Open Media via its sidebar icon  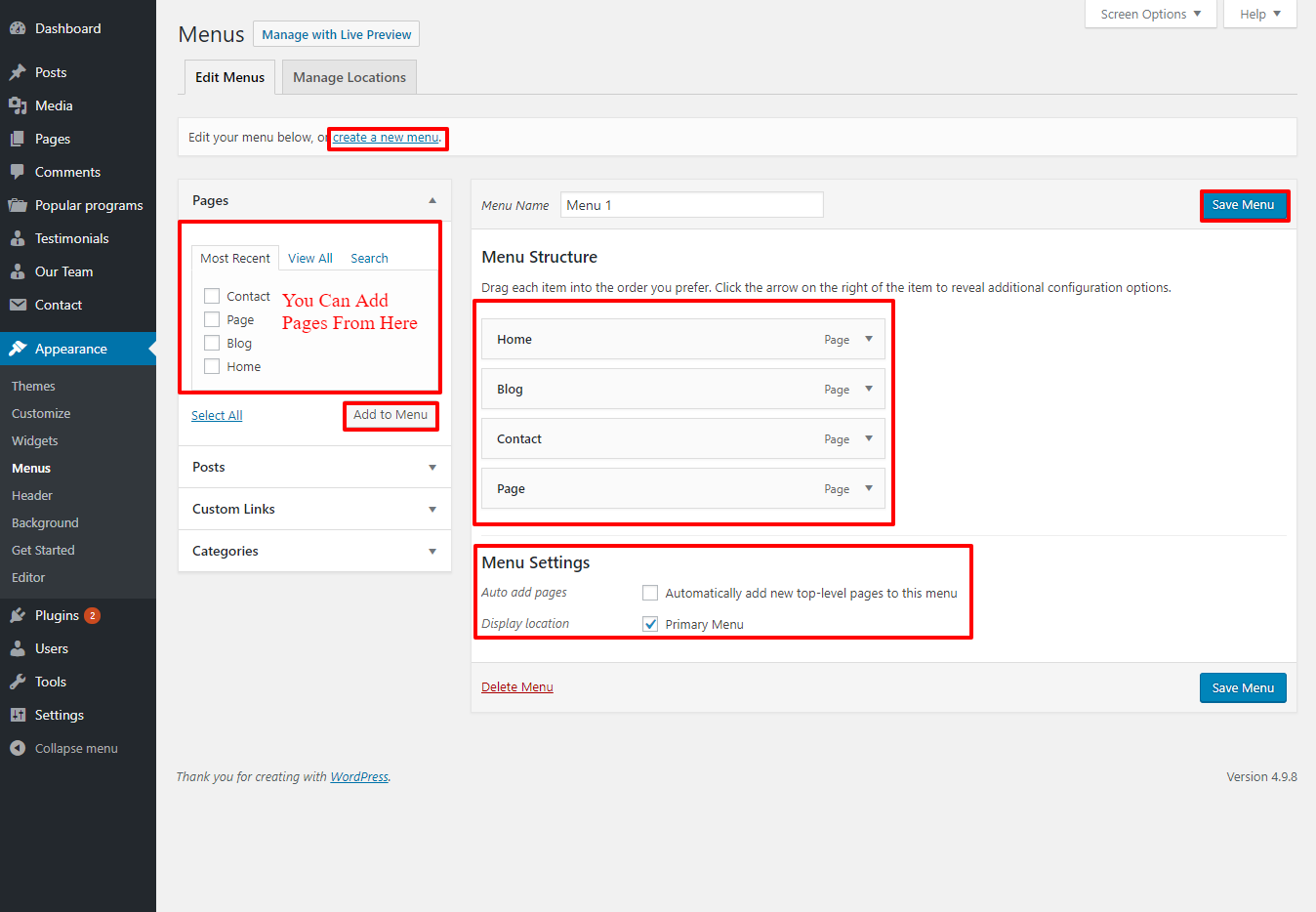(x=18, y=105)
